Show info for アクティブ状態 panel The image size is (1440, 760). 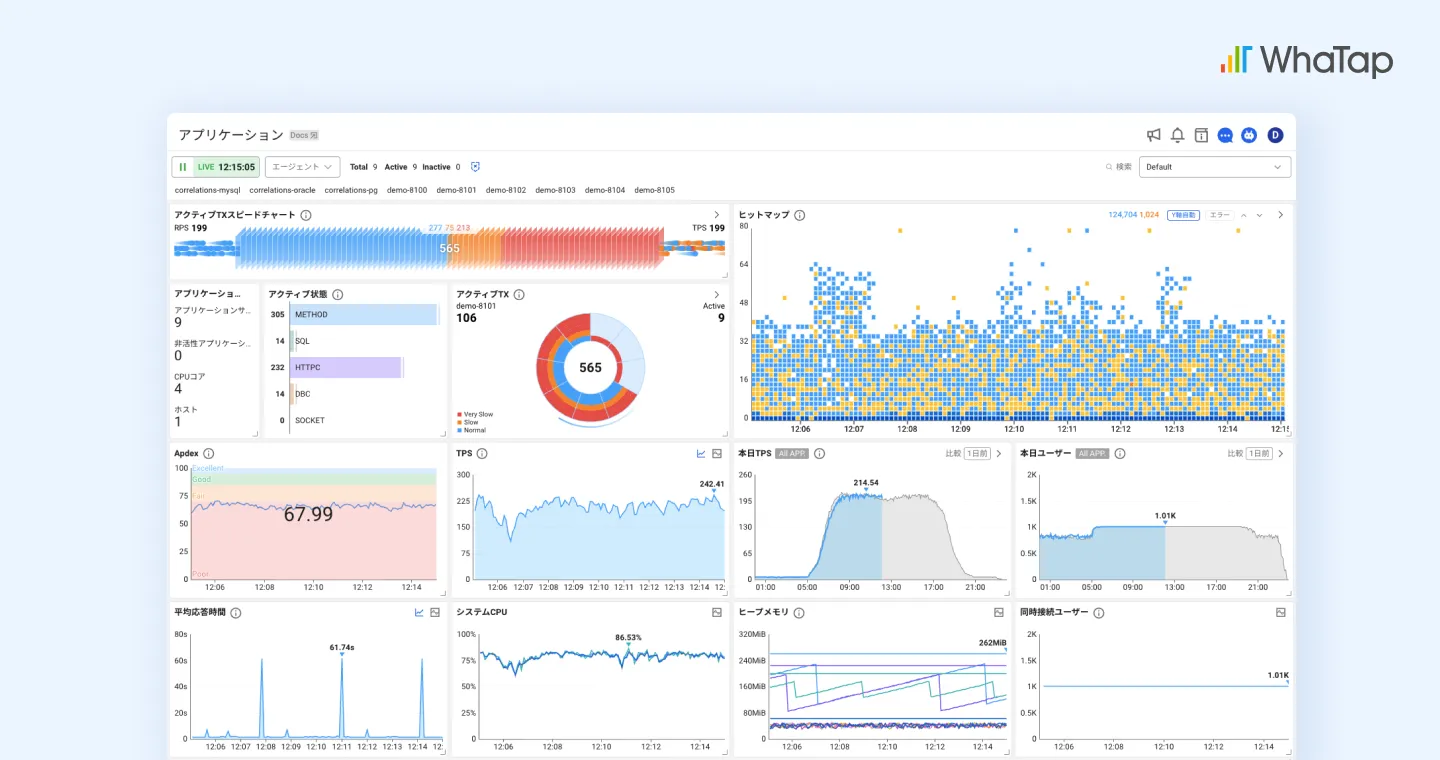(338, 295)
